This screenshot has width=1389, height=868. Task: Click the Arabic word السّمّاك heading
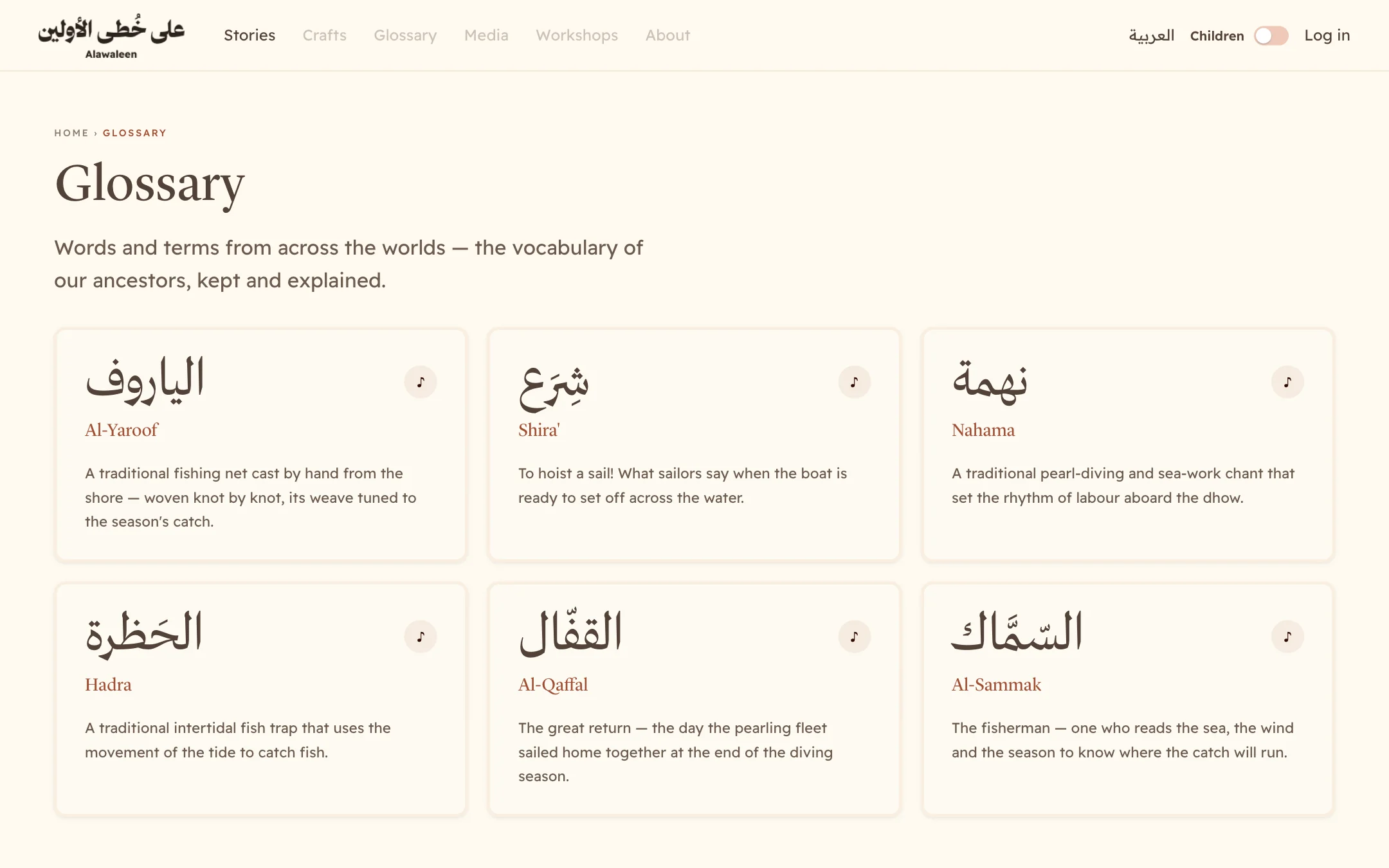(x=1017, y=631)
